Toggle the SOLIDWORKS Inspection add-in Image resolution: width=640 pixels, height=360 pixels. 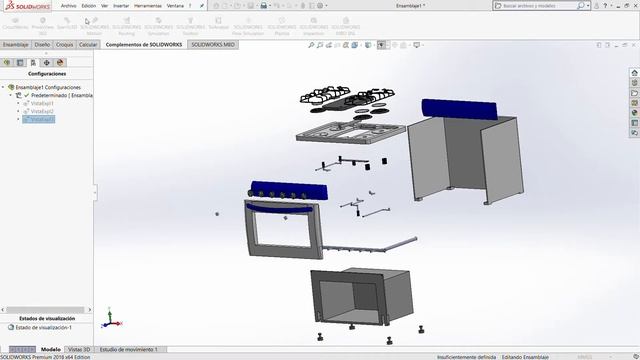pyautogui.click(x=313, y=27)
